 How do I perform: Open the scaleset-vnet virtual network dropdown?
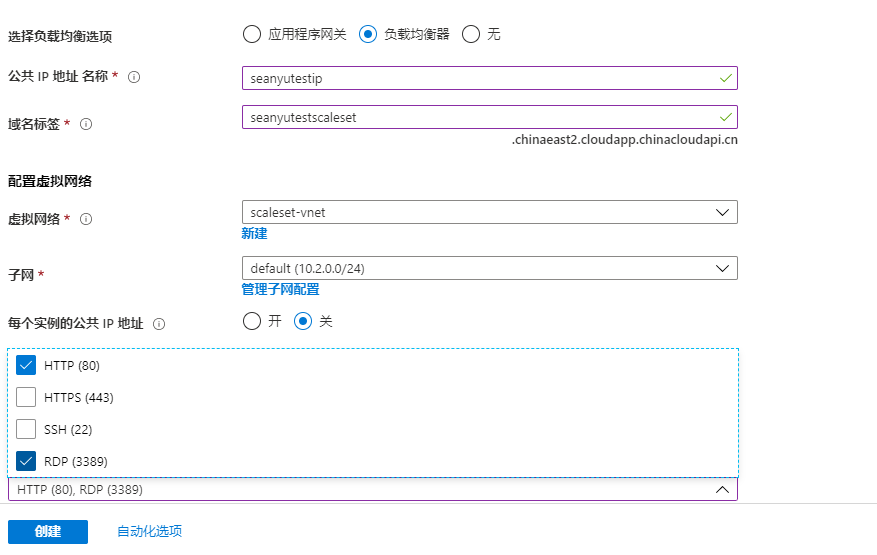(489, 212)
